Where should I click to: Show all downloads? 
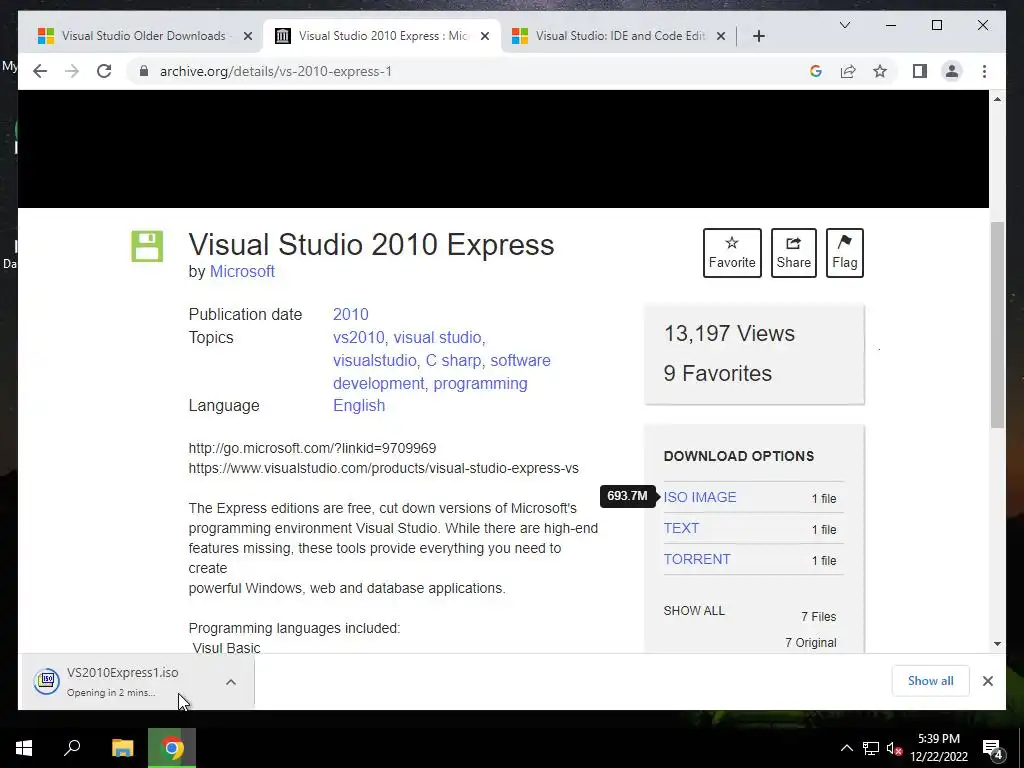point(930,681)
